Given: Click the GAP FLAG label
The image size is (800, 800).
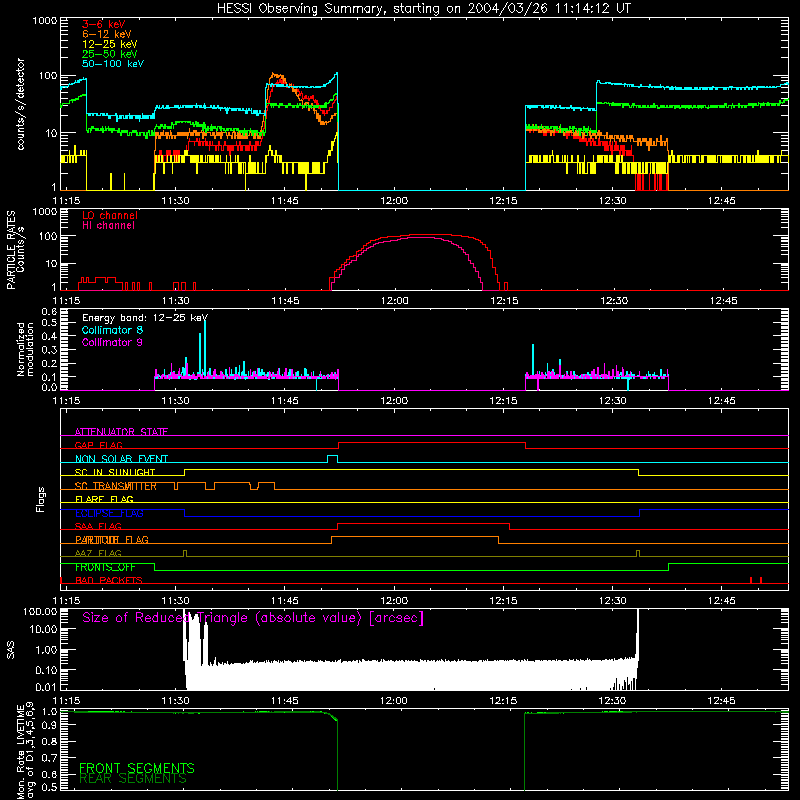Looking at the screenshot, I should [98, 445].
